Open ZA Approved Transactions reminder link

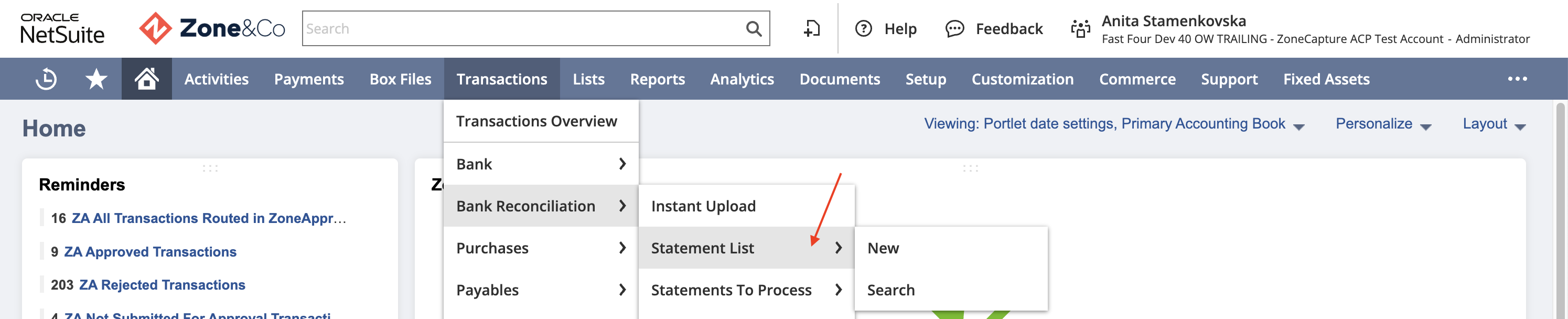coord(151,251)
